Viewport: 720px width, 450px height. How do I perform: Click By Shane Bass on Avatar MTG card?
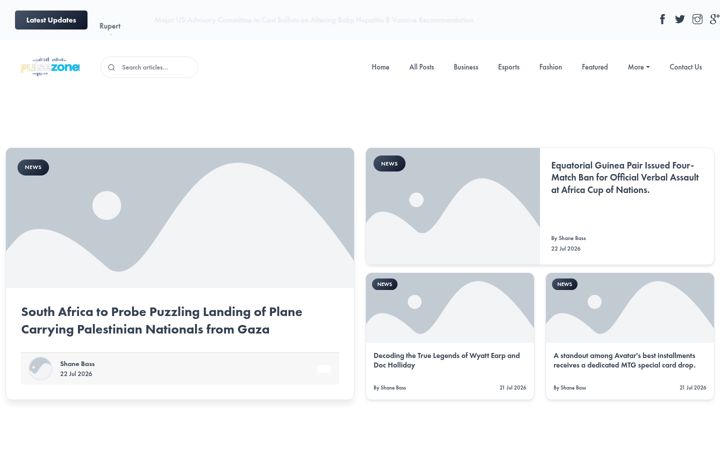tap(570, 388)
